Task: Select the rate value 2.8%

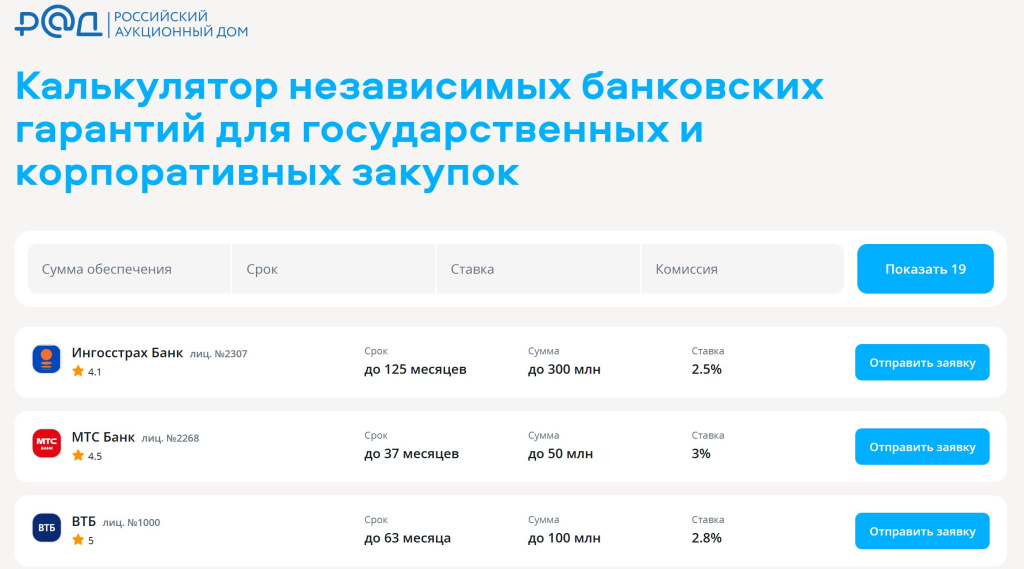Action: click(x=707, y=538)
